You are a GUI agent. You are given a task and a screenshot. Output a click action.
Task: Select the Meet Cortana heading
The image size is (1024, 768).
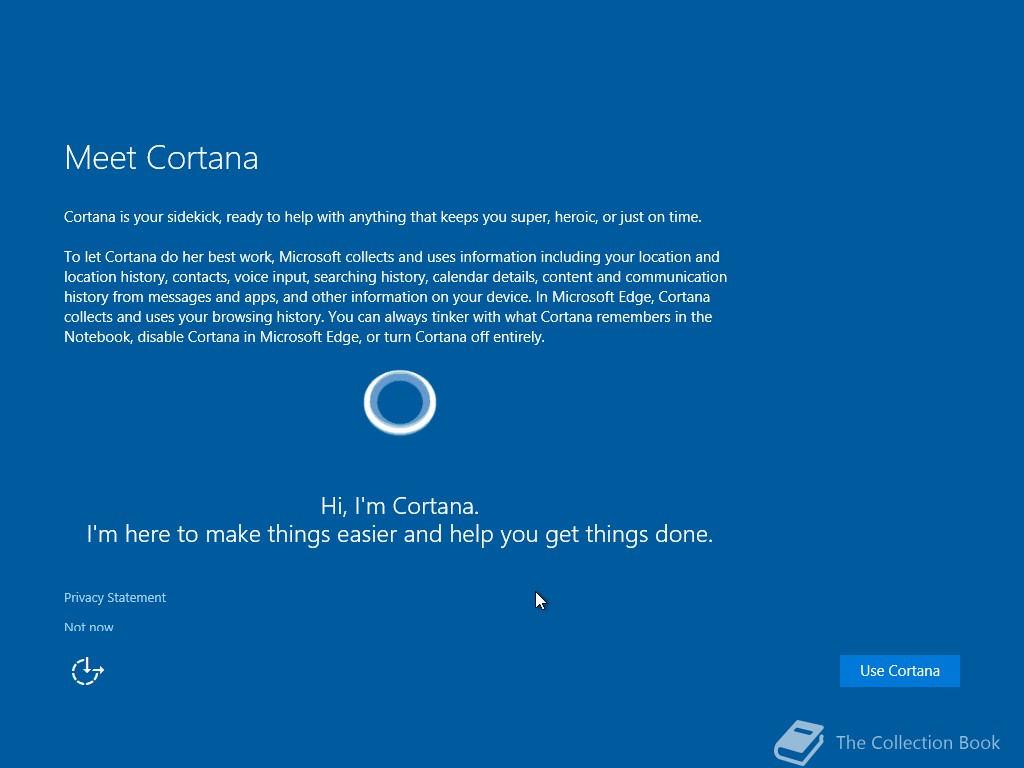point(161,158)
